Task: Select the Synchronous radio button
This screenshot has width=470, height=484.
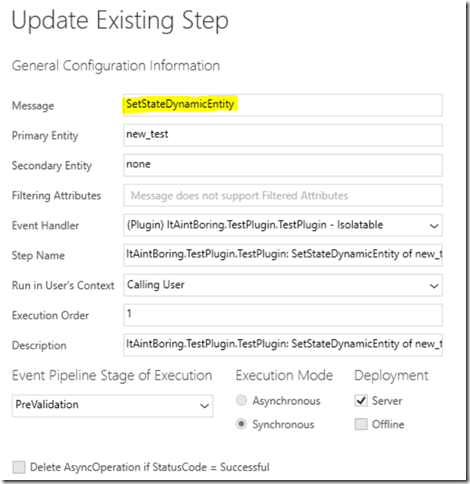Action: (241, 424)
